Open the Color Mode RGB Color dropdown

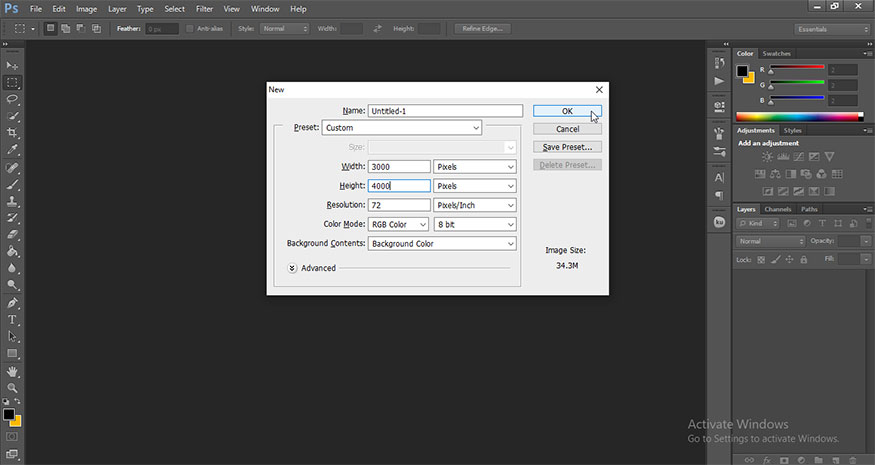[398, 224]
